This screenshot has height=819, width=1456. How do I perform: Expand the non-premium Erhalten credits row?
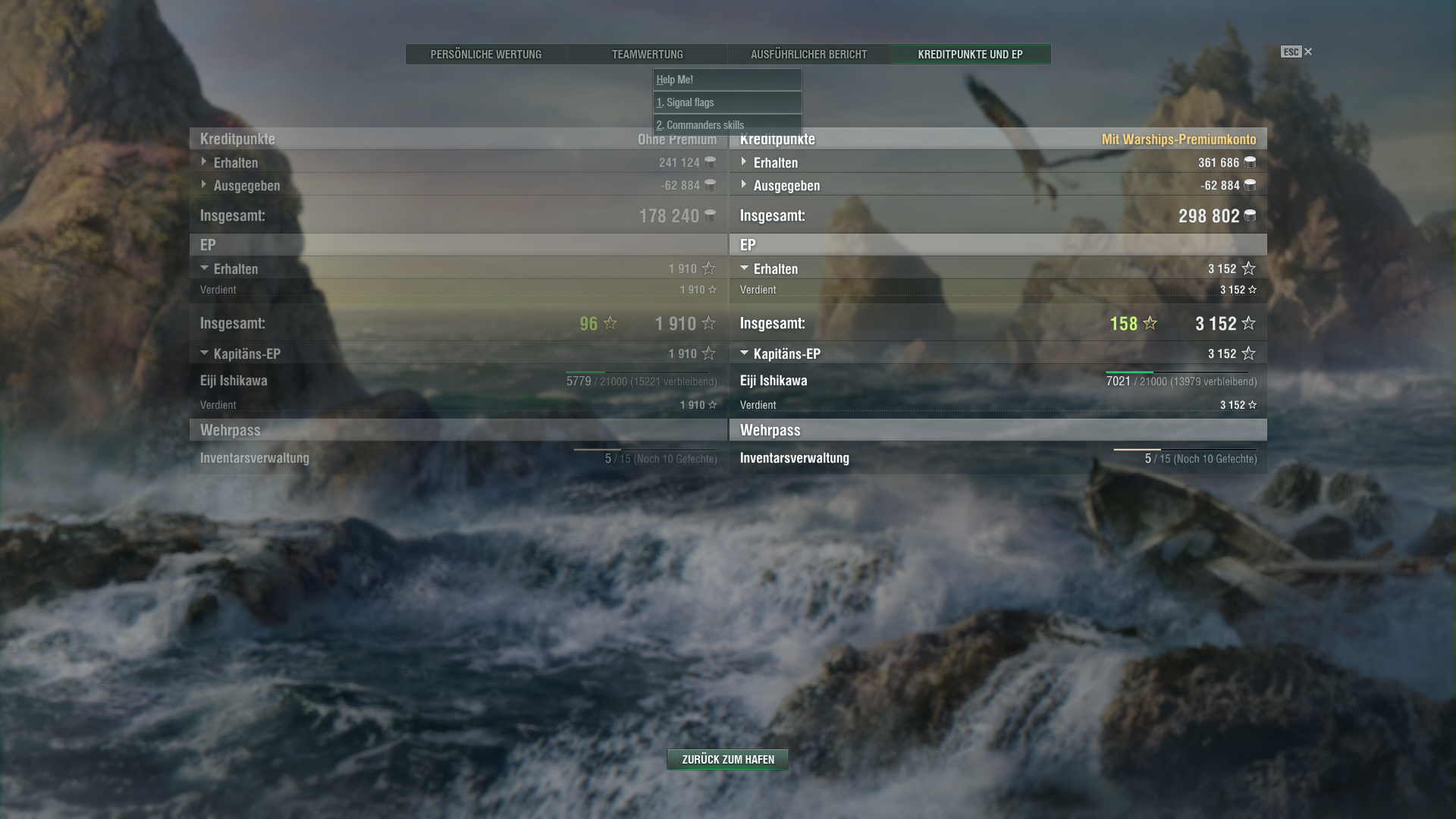204,162
